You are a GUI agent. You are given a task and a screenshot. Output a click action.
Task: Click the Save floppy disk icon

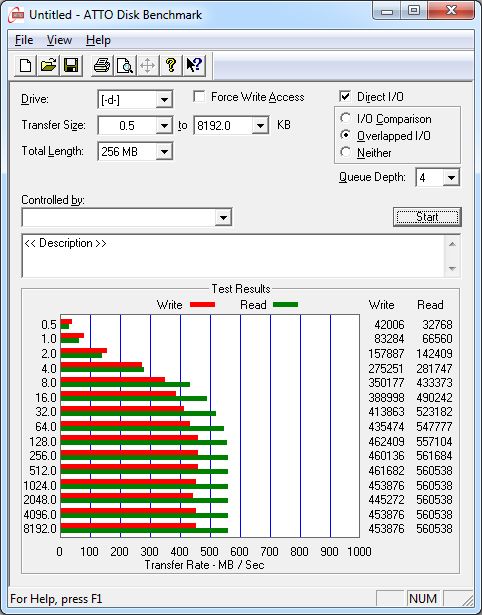71,65
